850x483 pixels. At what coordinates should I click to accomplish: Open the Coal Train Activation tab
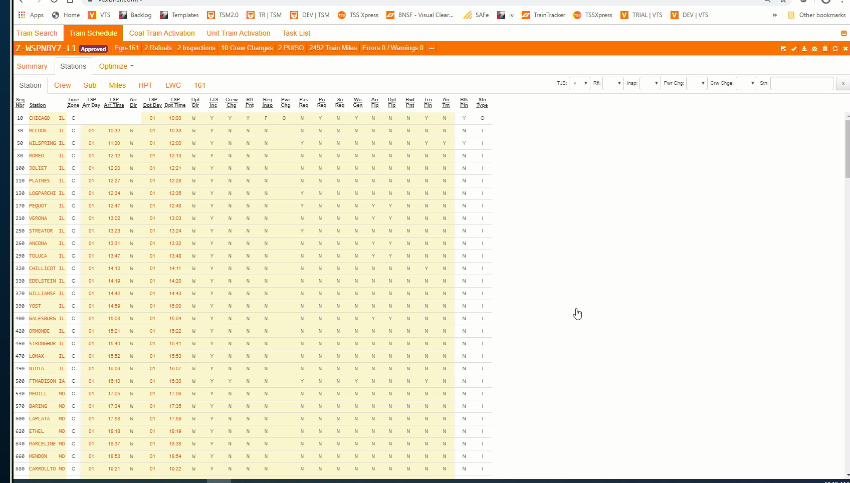point(162,33)
